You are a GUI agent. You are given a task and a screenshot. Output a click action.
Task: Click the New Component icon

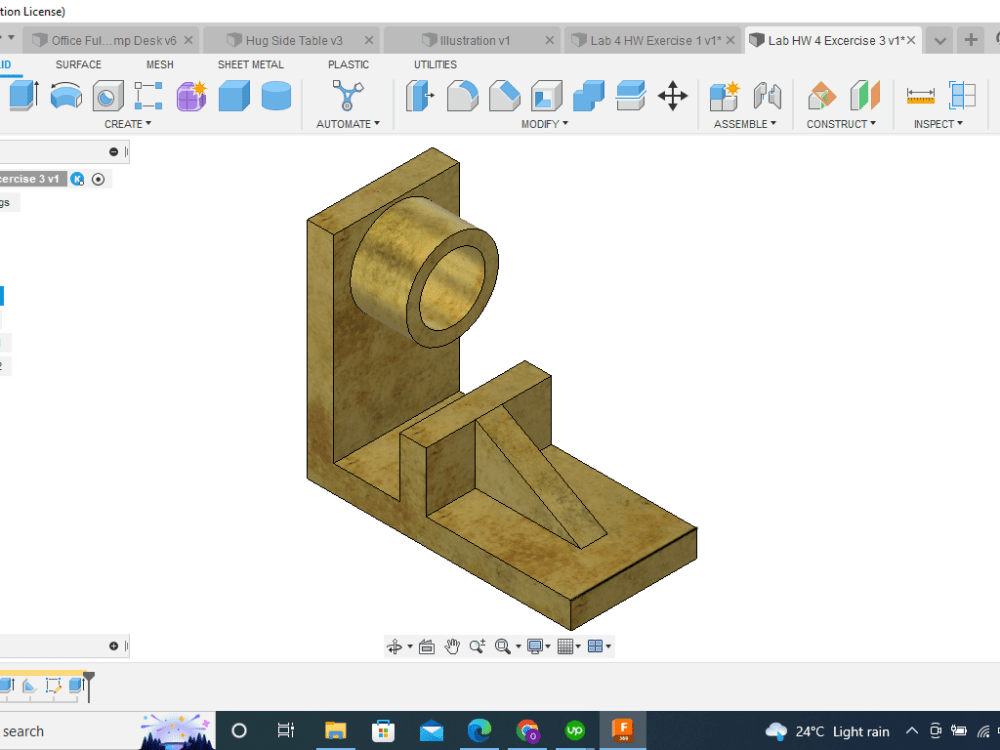724,96
